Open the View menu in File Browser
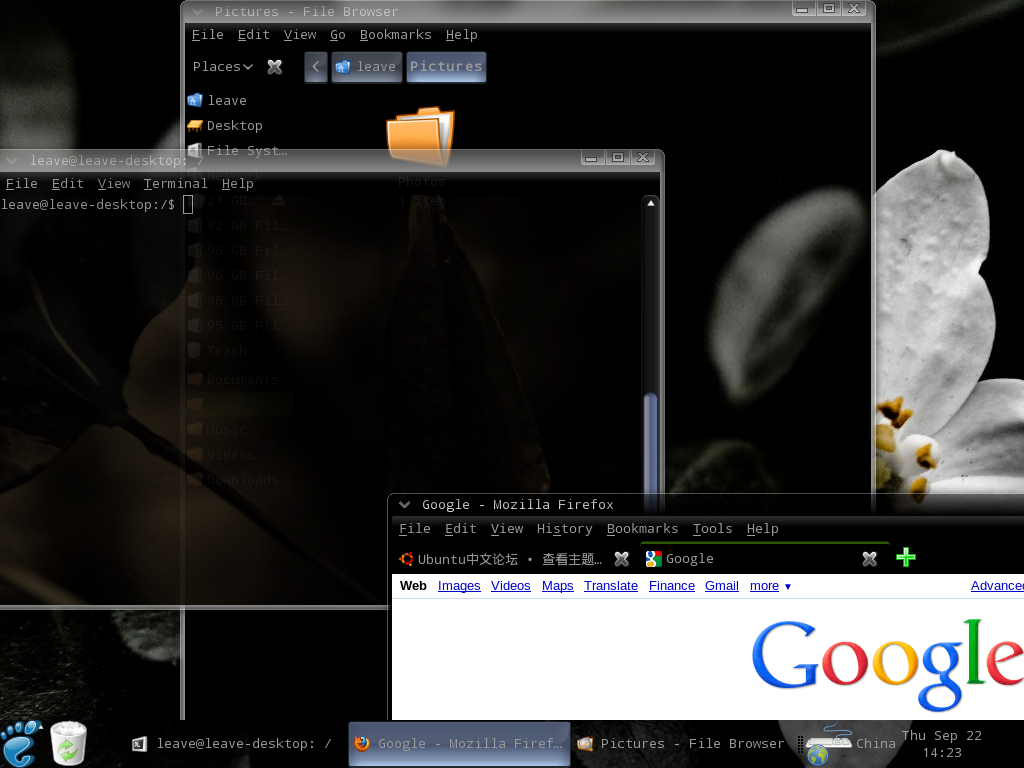This screenshot has height=768, width=1024. pyautogui.click(x=300, y=35)
